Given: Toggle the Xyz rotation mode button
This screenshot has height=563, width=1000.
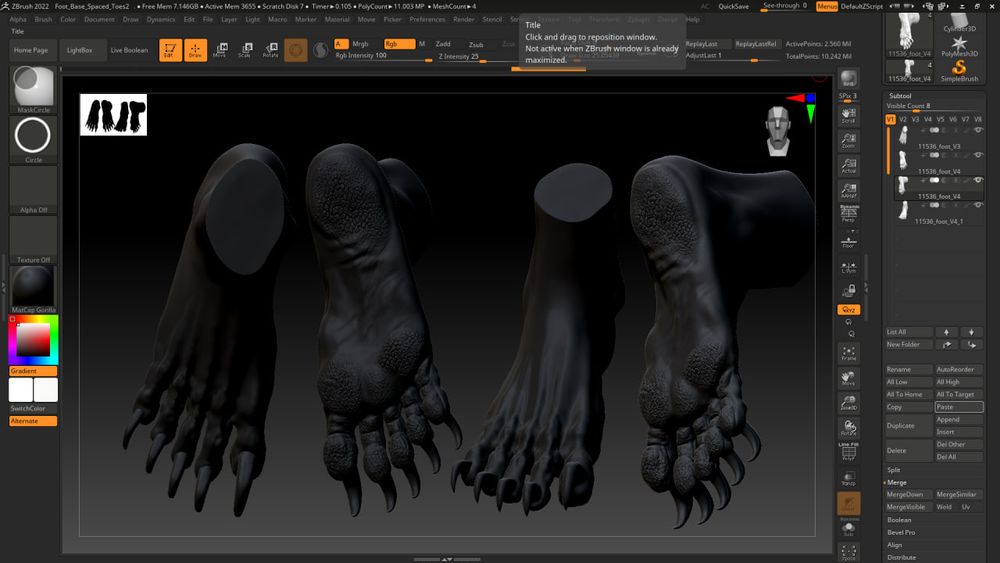Looking at the screenshot, I should point(848,309).
